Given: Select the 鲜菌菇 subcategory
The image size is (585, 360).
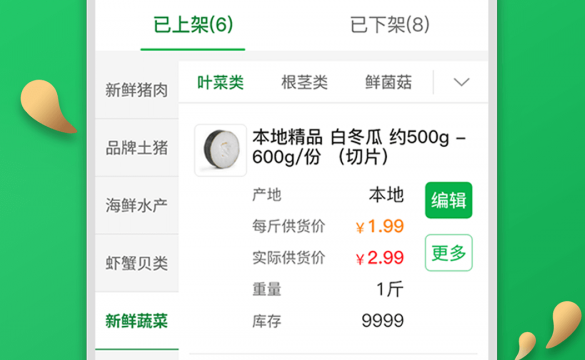Looking at the screenshot, I should coord(388,82).
